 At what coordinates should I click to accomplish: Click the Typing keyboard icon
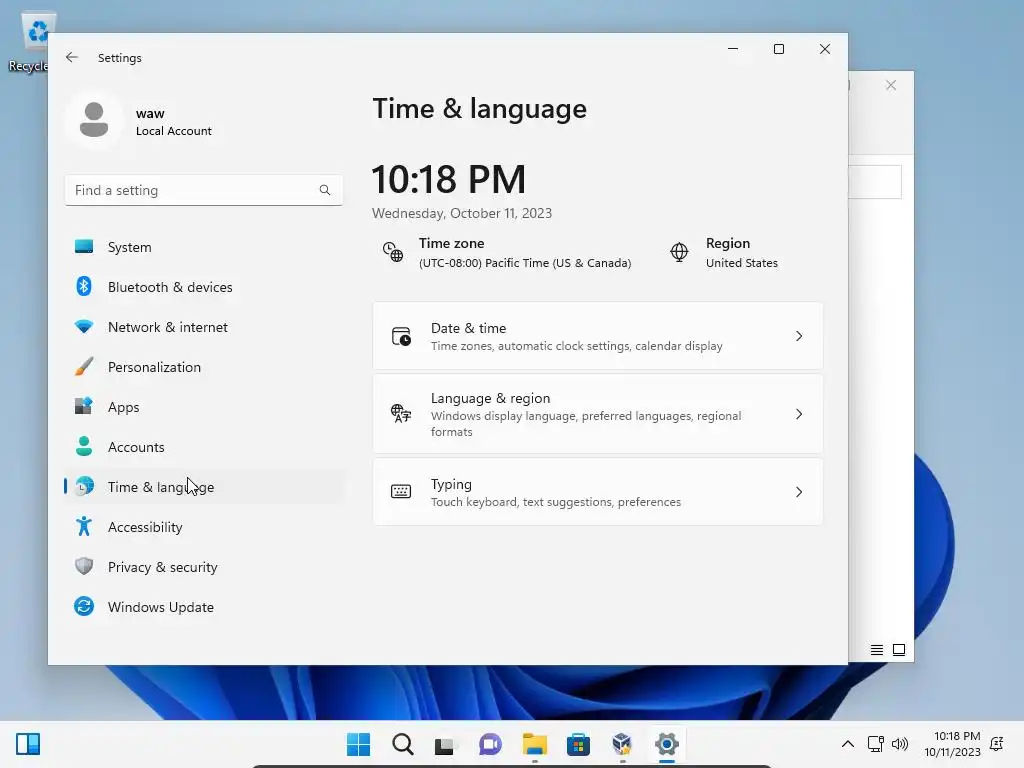coord(401,491)
